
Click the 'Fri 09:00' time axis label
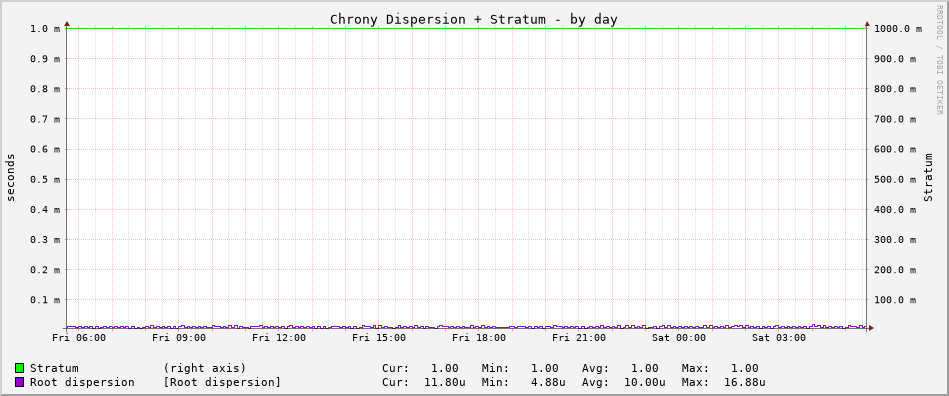pyautogui.click(x=179, y=337)
